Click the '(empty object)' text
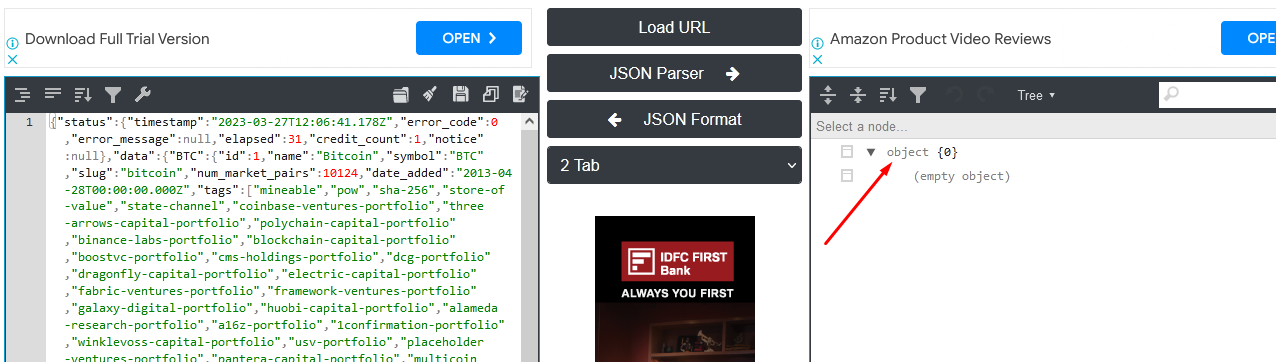This screenshot has width=1276, height=362. (962, 176)
